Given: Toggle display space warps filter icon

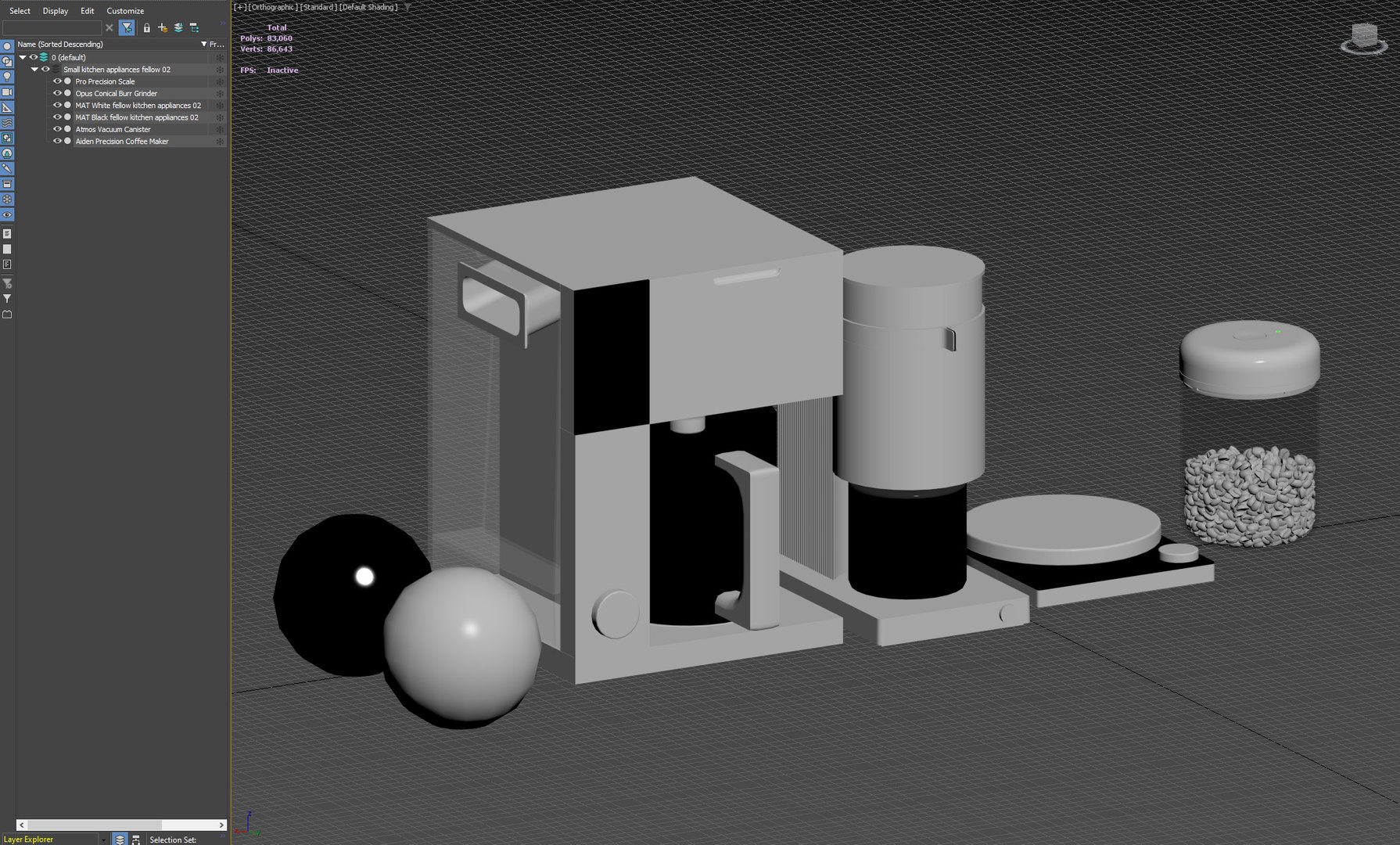Looking at the screenshot, I should tap(7, 122).
